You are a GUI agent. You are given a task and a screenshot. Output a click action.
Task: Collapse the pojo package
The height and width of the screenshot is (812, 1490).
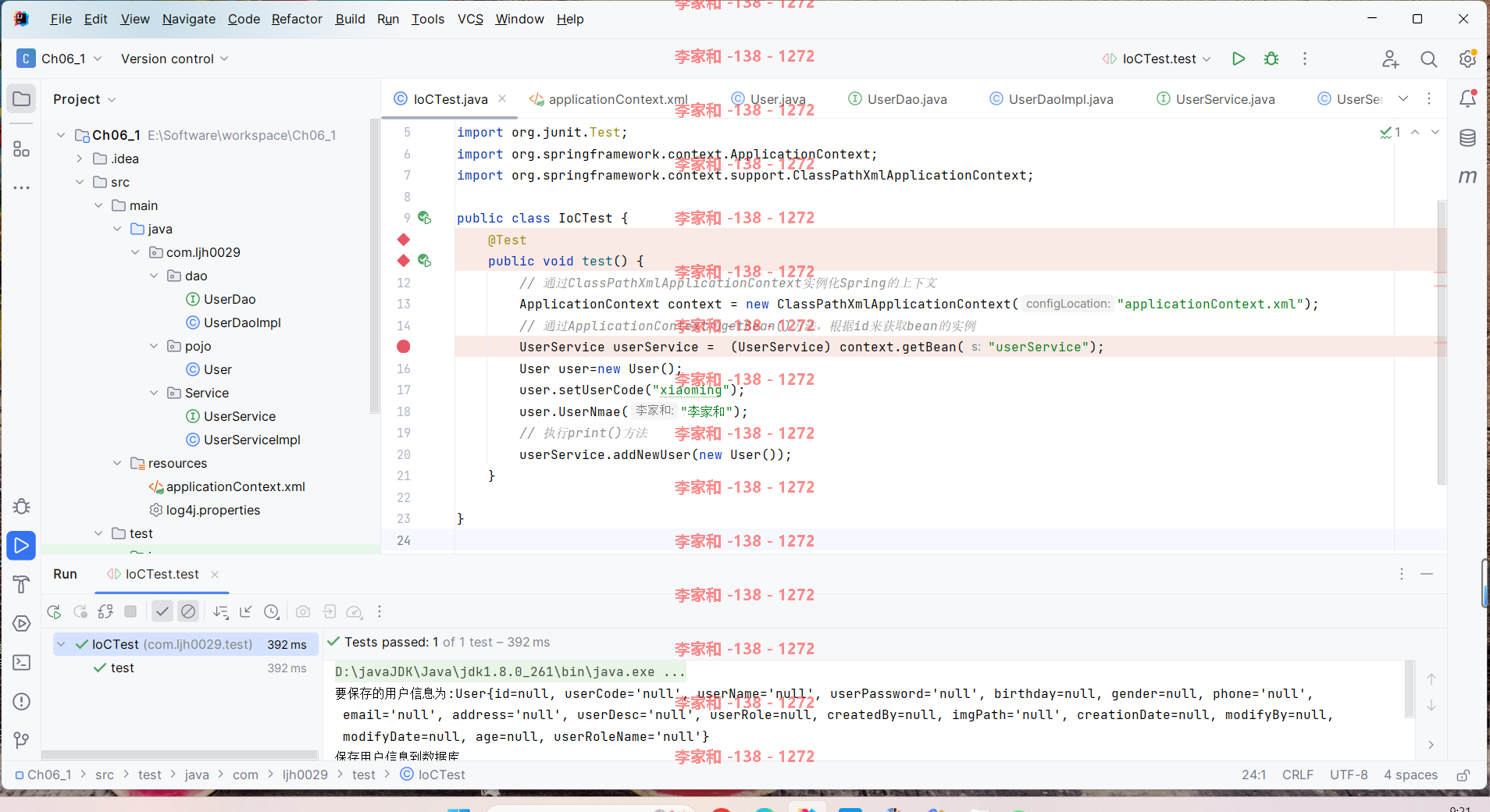[154, 346]
